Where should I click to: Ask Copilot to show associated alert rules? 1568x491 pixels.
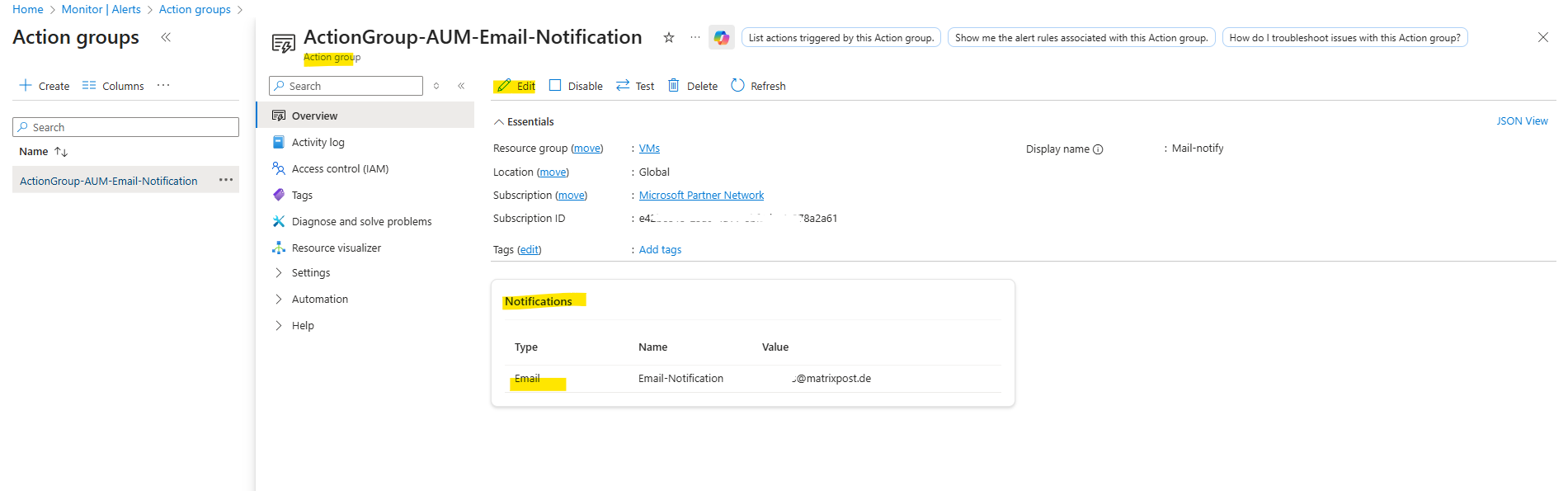[x=1081, y=37]
